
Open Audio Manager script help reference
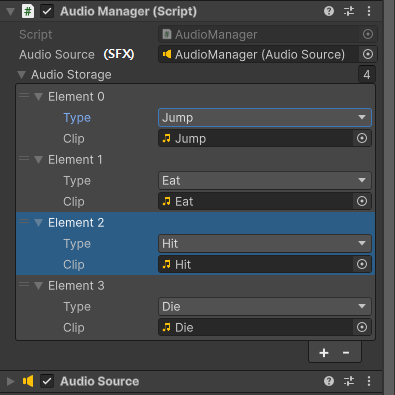tap(329, 11)
